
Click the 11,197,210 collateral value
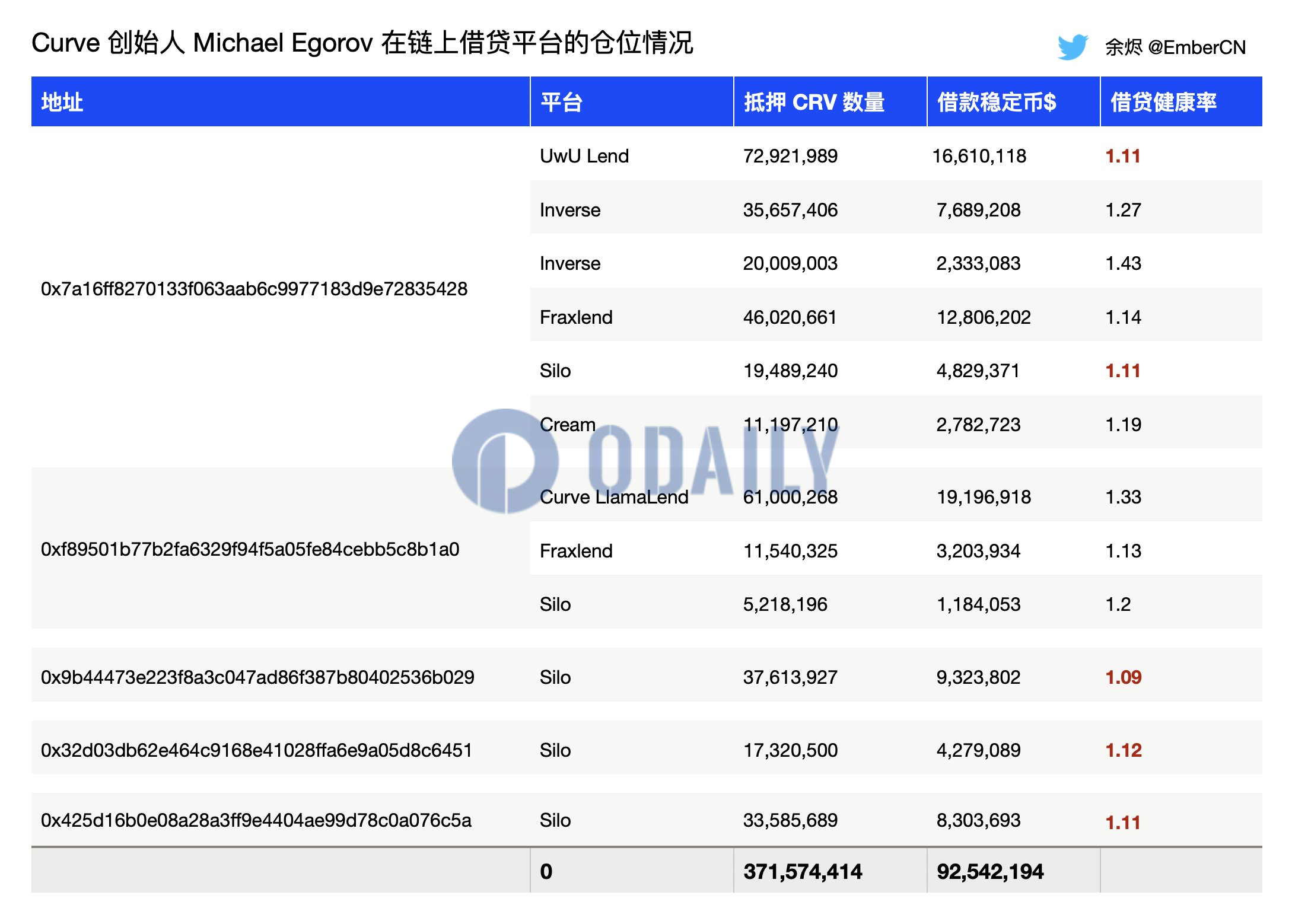(790, 425)
